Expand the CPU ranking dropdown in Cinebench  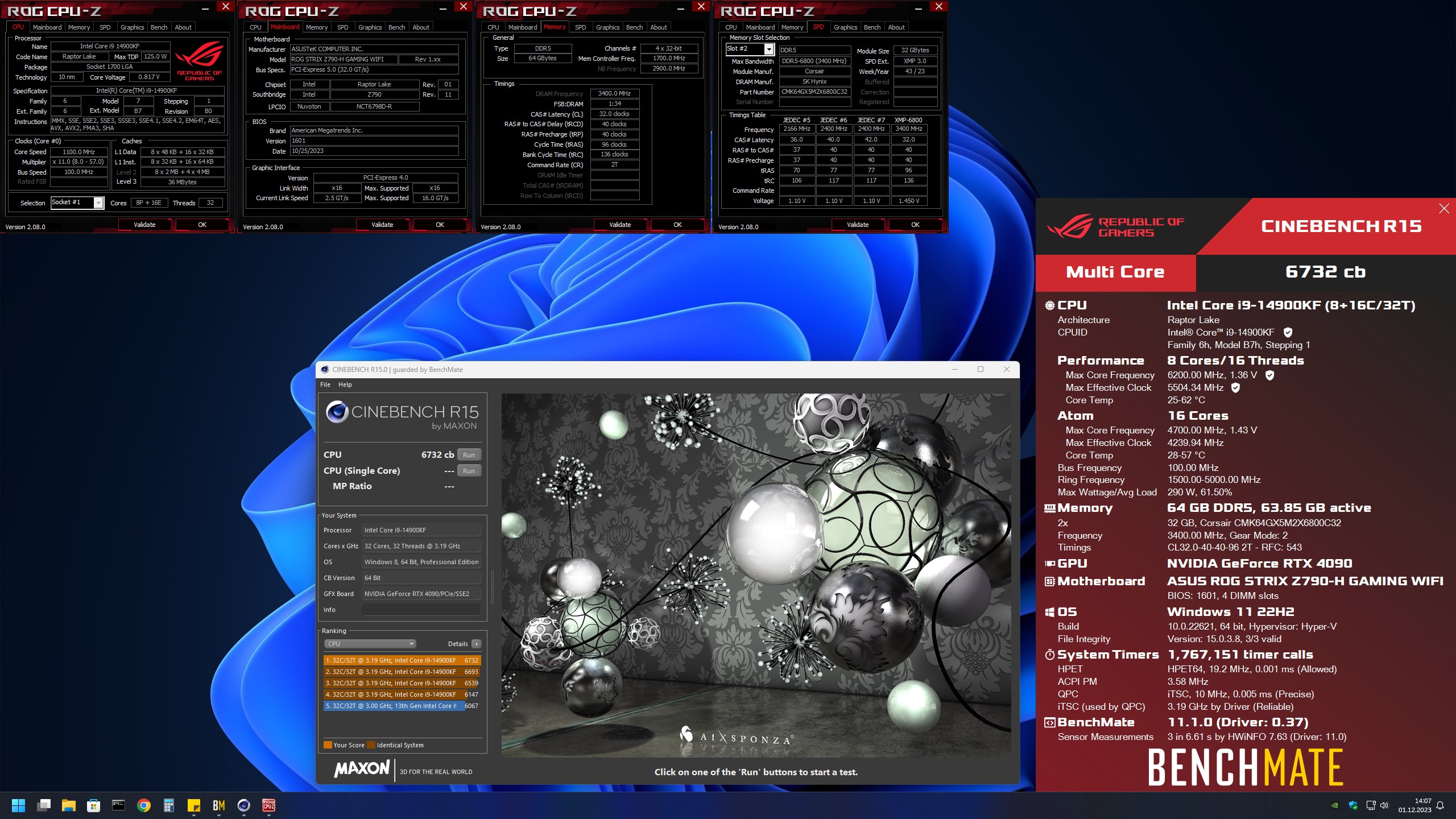(370, 644)
